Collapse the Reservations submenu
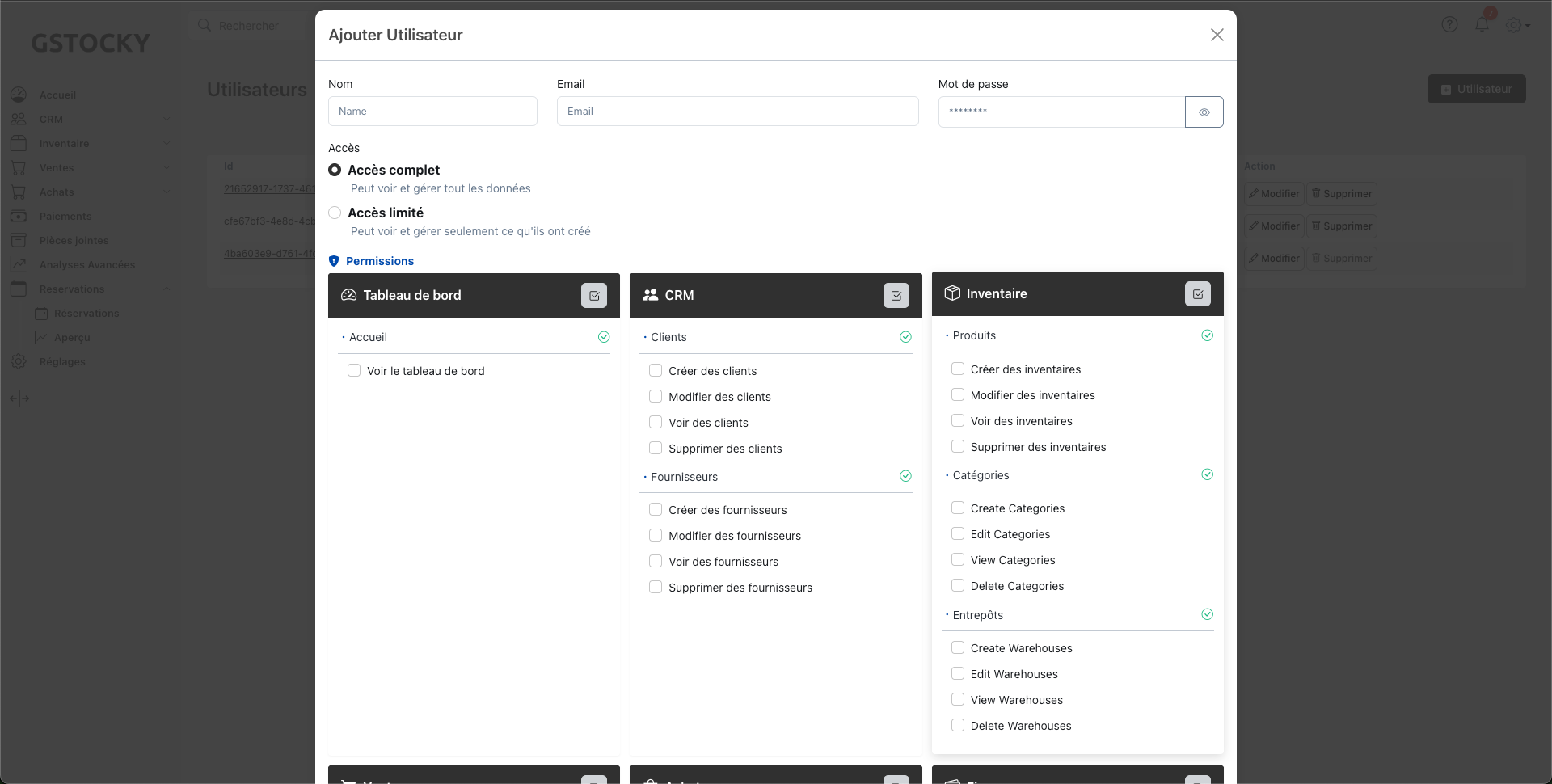 coord(167,289)
